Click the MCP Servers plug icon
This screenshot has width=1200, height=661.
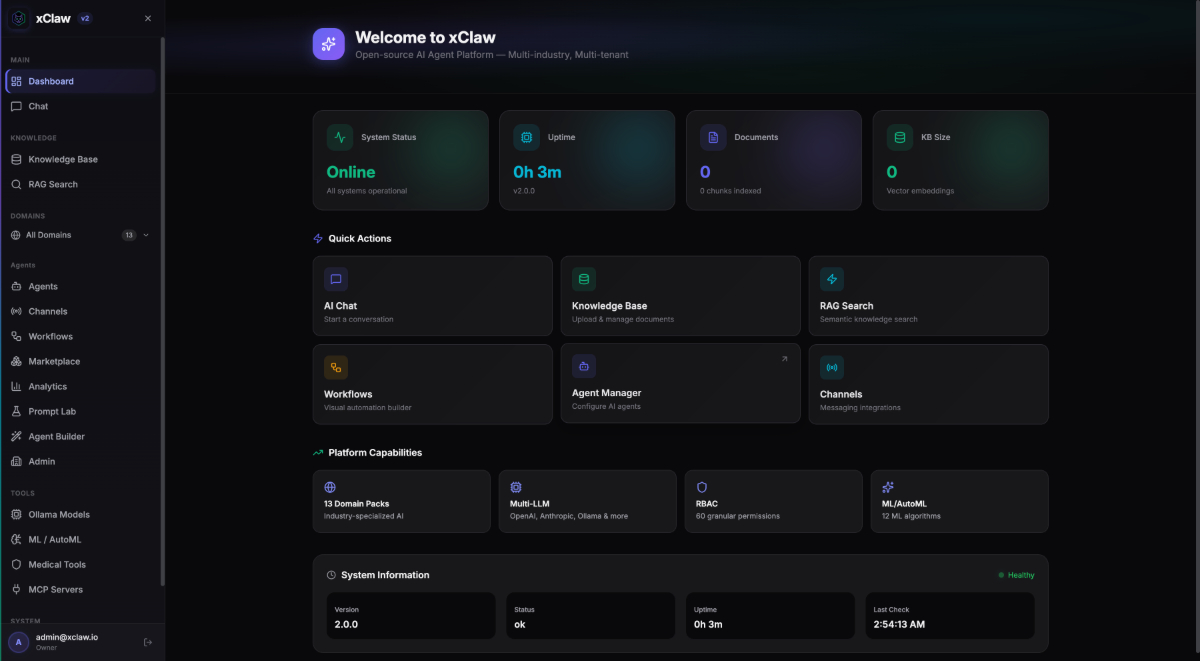click(16, 589)
